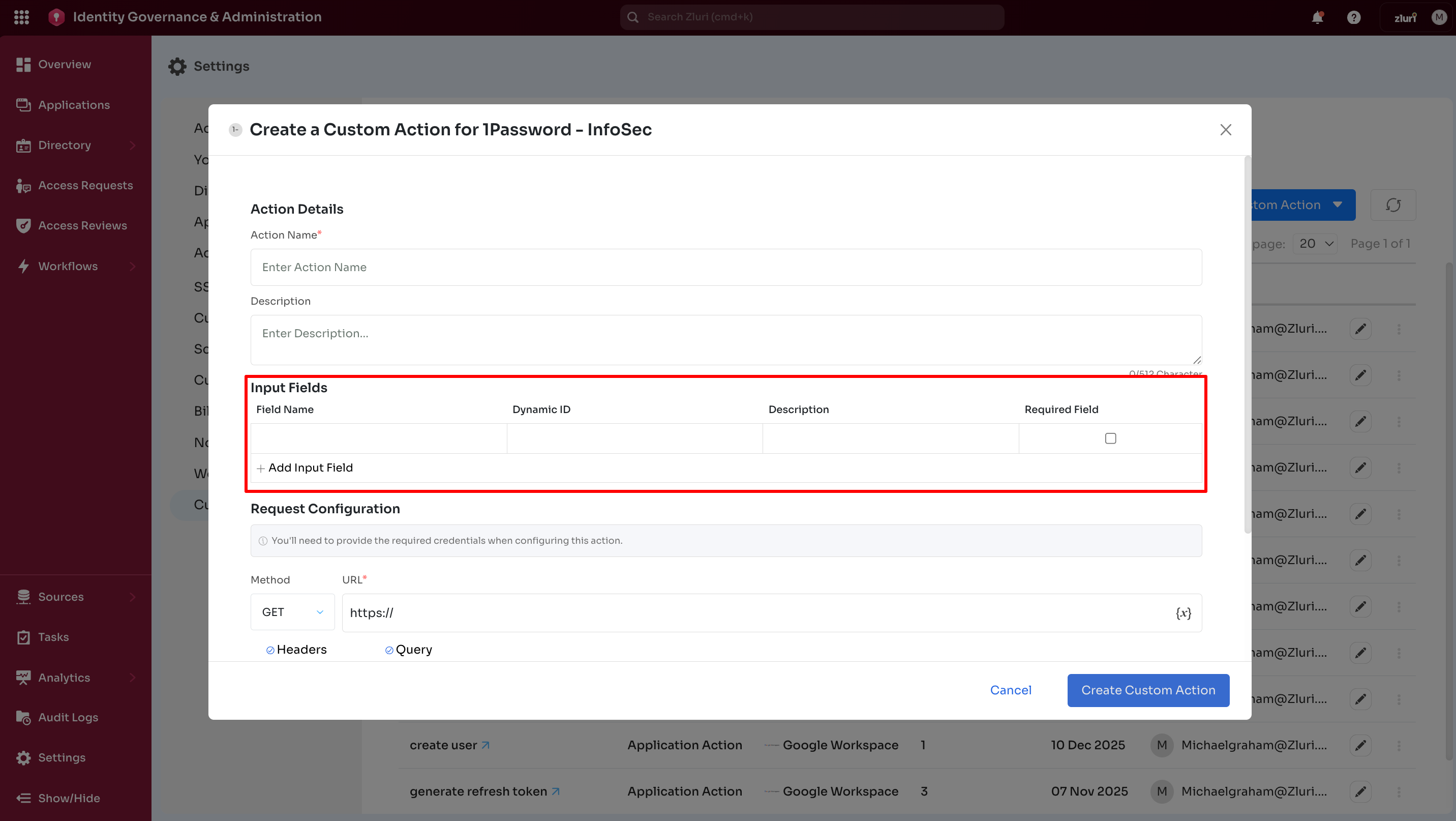The image size is (1456, 821).
Task: Open the three-dot menu for generate refresh token row
Action: [x=1399, y=791]
